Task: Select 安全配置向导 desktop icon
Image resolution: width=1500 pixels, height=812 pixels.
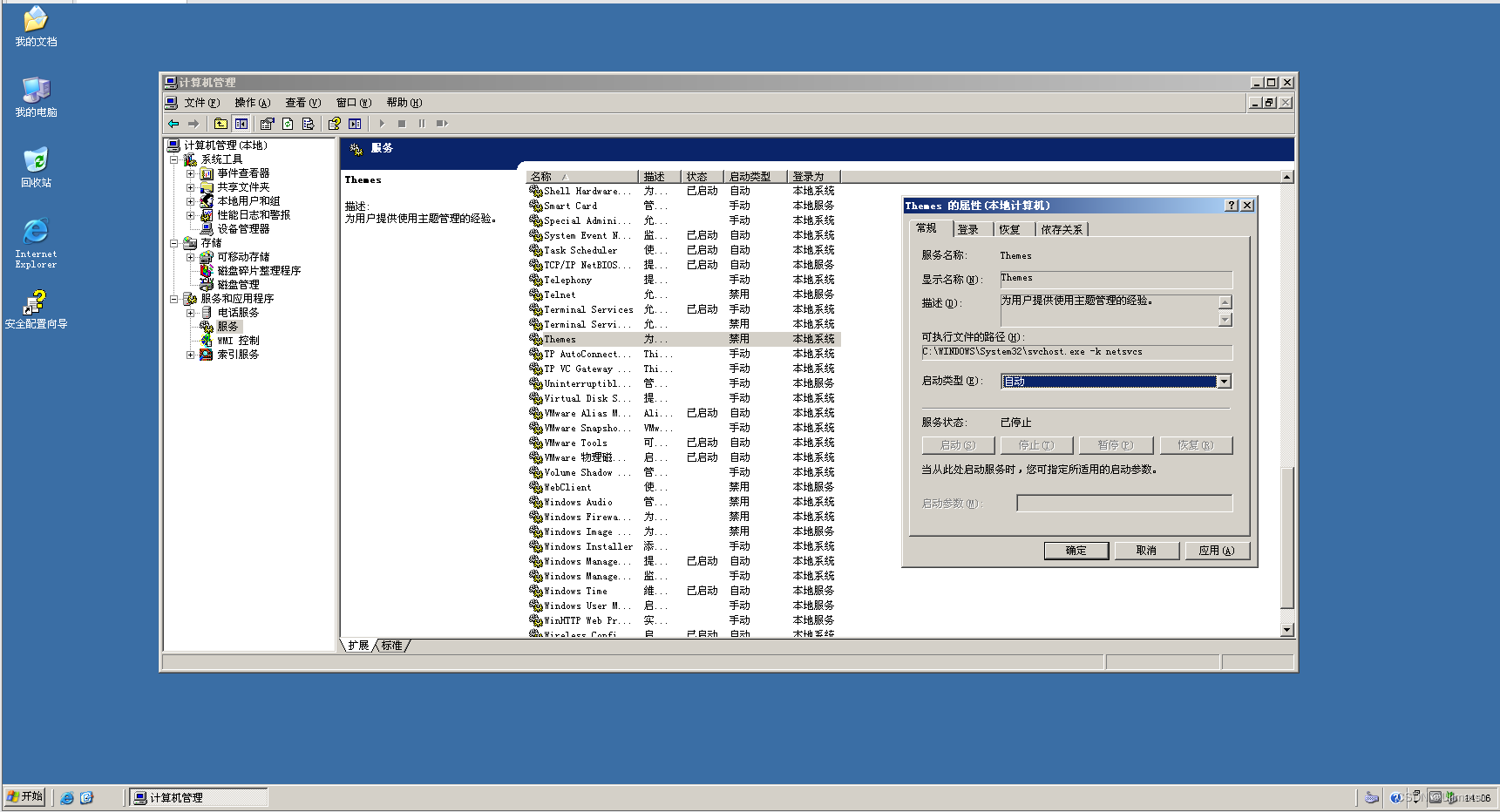Action: pos(36,309)
